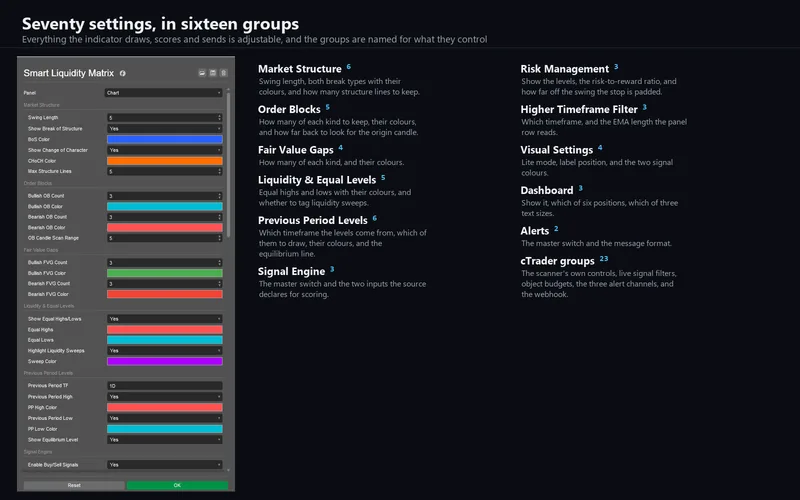Open the Enable Buy/Sell Signals dropdown
Viewport: 800px width, 500px height.
164,465
